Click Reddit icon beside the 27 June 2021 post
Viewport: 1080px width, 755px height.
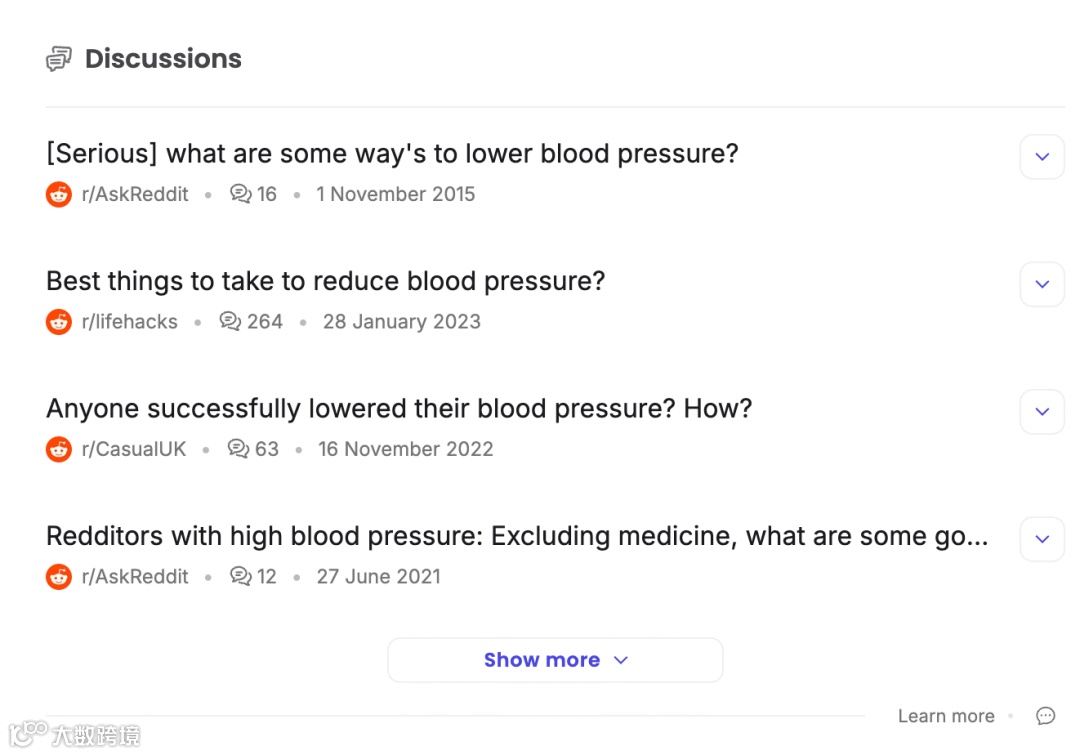pos(59,577)
